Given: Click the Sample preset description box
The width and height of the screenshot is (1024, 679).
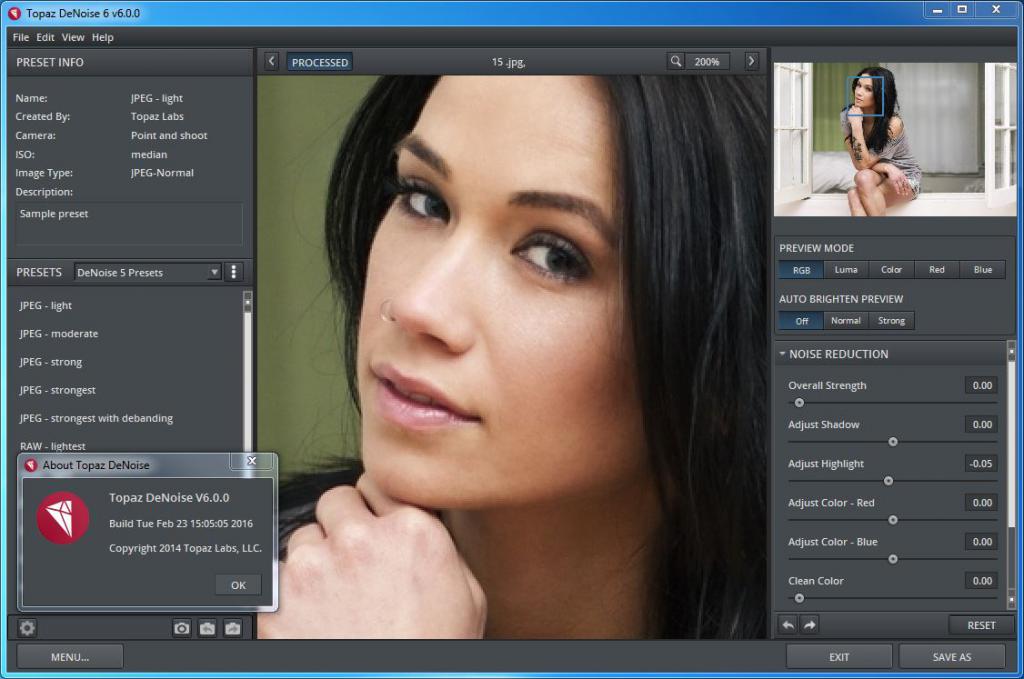Looking at the screenshot, I should pyautogui.click(x=129, y=224).
